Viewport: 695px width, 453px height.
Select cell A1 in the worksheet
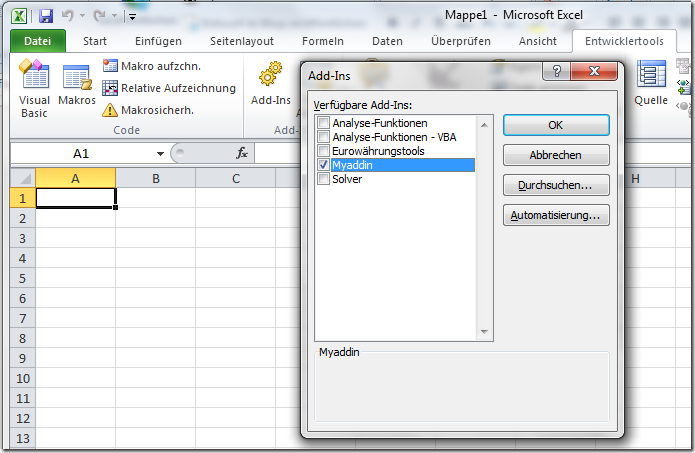point(76,198)
